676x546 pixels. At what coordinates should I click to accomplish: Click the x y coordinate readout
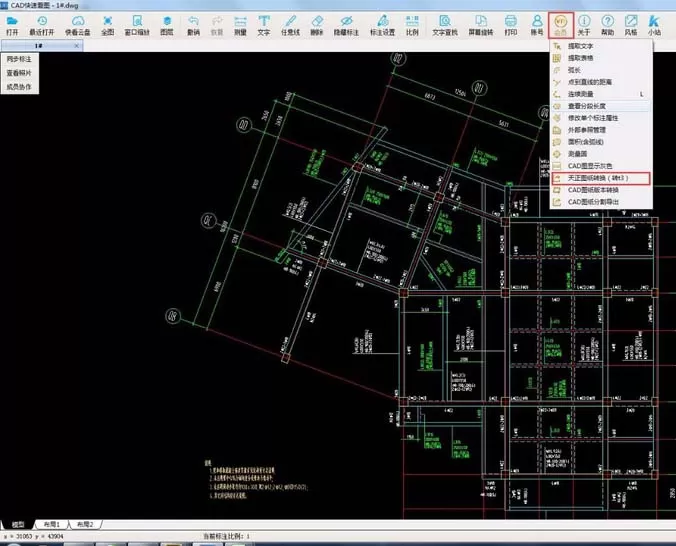(33, 537)
